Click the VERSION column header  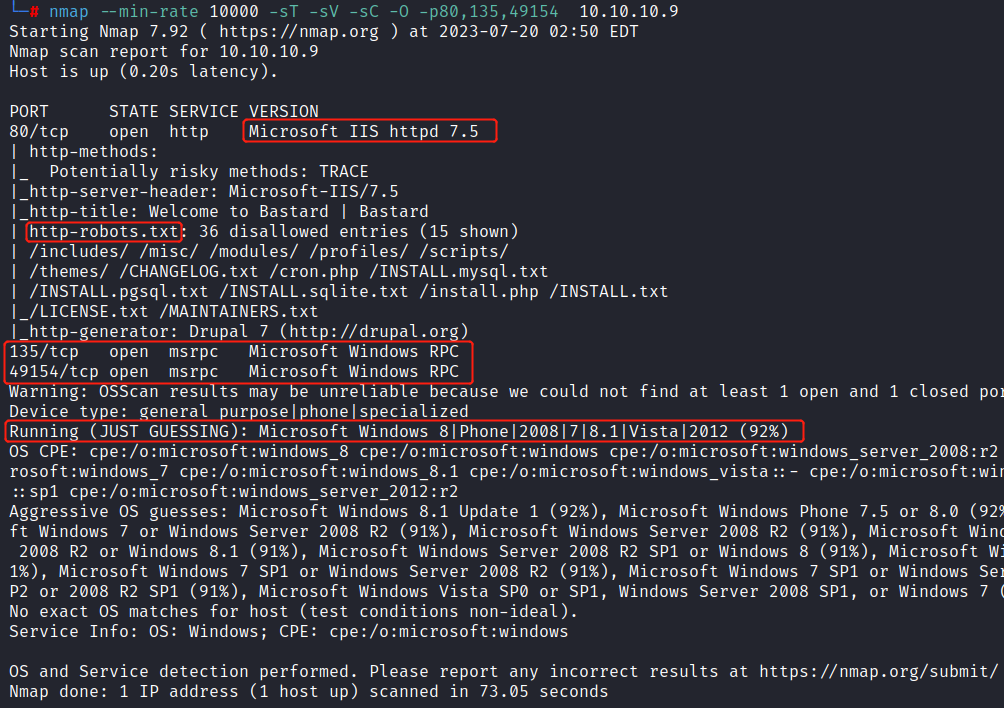(284, 111)
